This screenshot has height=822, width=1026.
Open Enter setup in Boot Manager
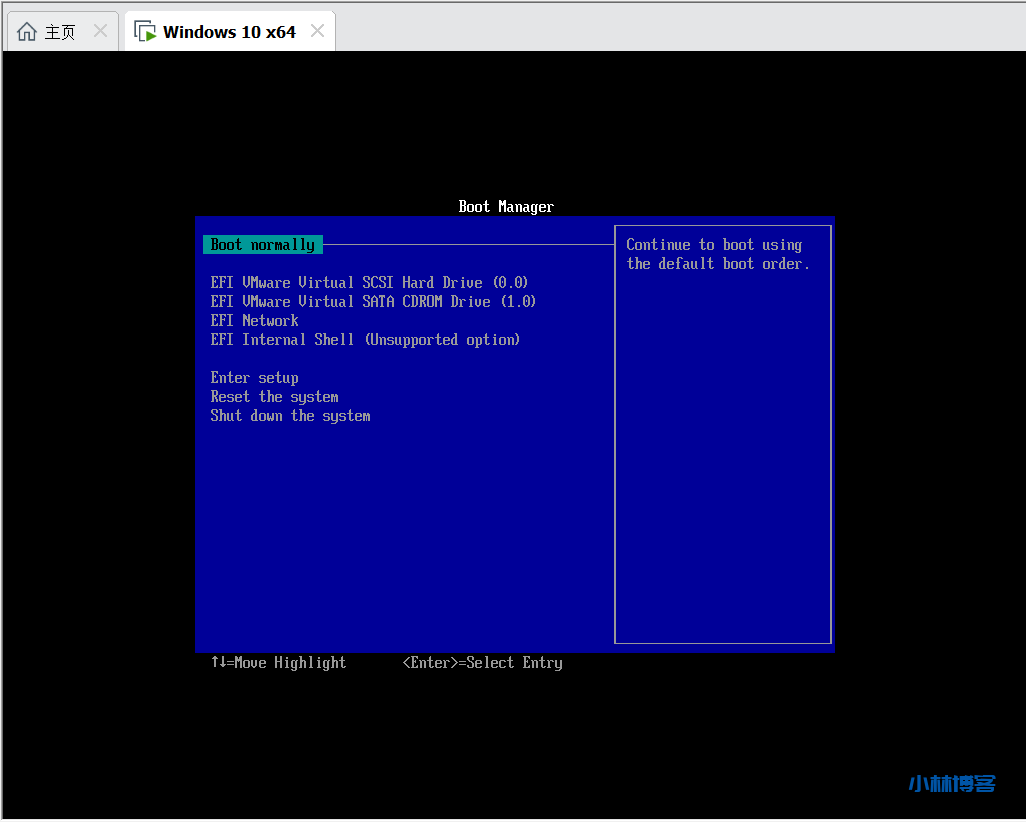(x=254, y=378)
